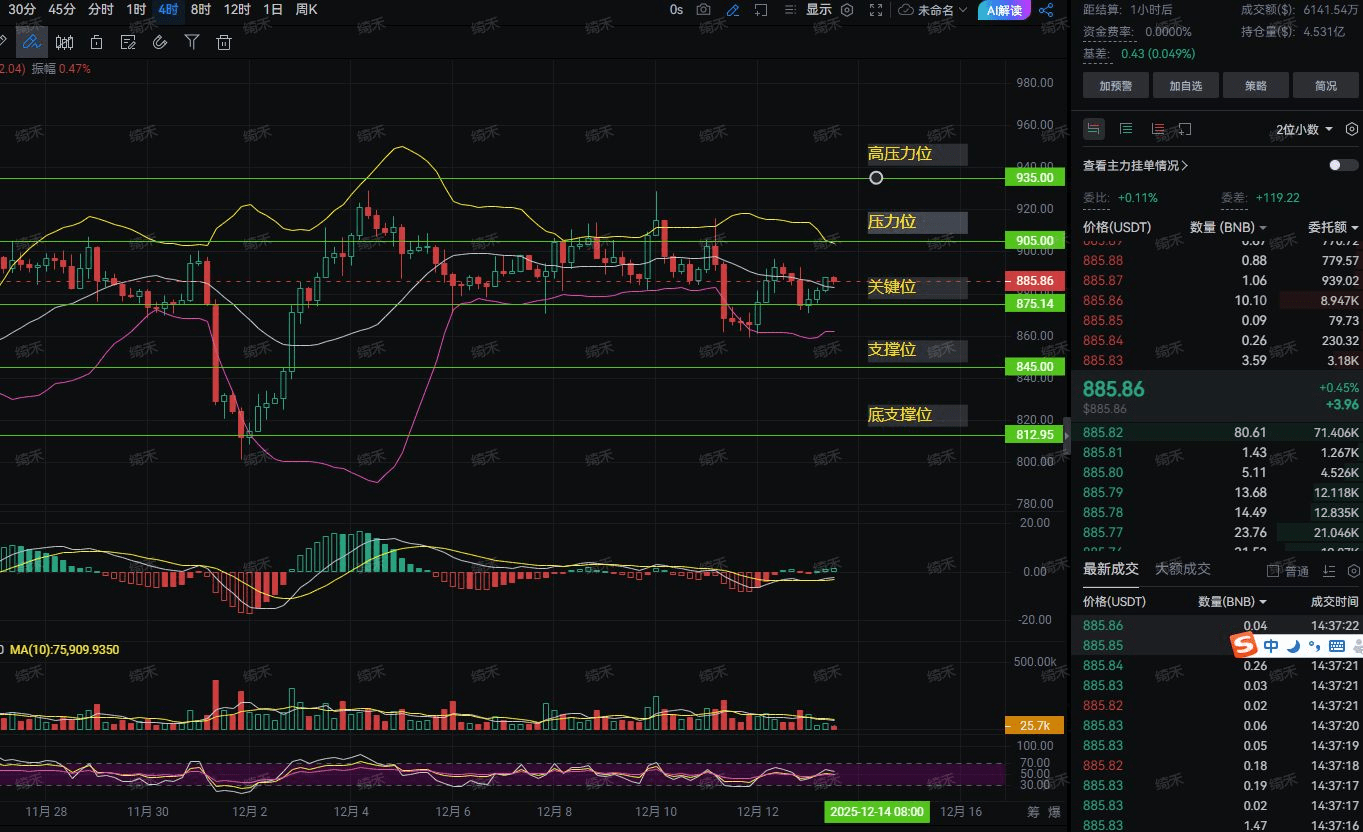Screen dimensions: 1363x832
Task: Click the AI解读 button
Action: click(1003, 10)
